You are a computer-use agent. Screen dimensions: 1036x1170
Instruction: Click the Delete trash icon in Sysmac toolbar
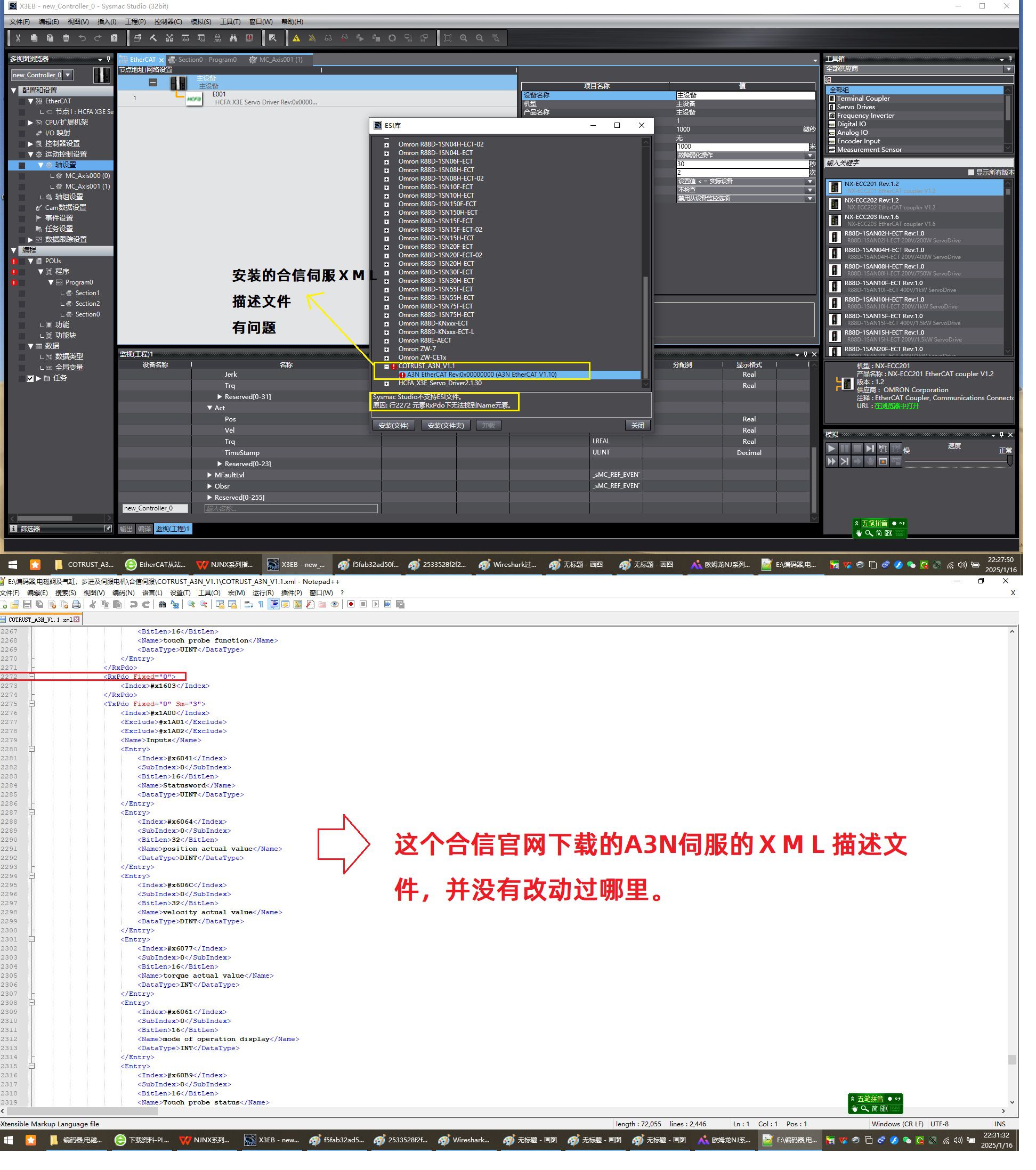(66, 38)
